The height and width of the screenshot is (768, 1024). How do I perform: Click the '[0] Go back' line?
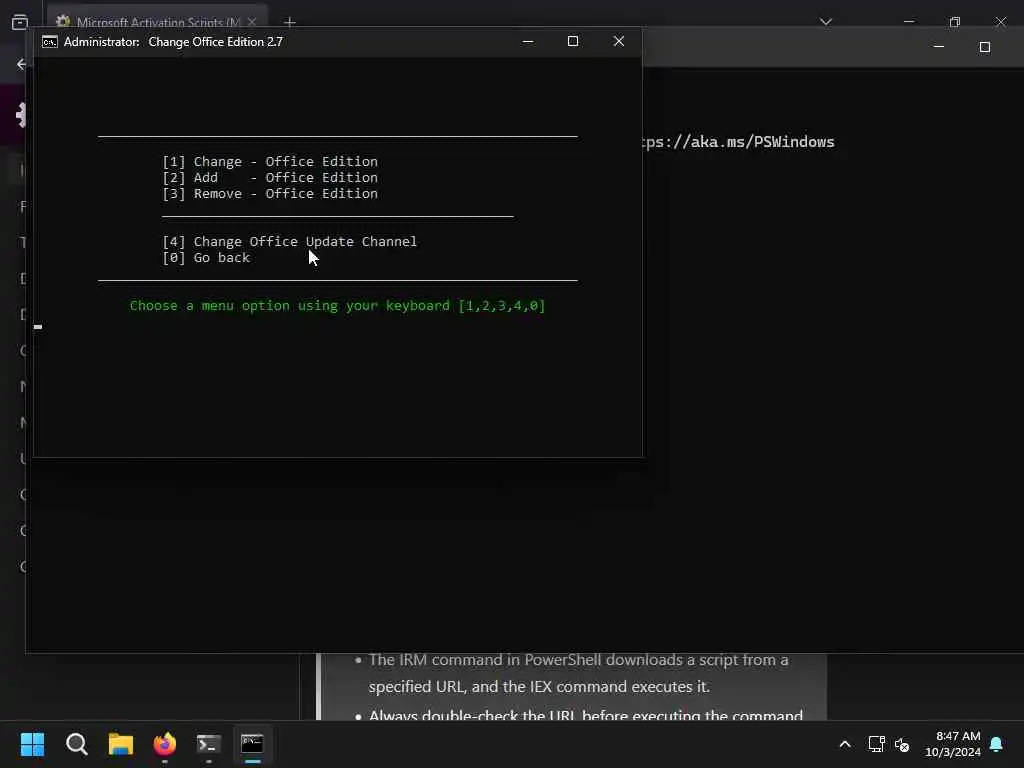[206, 258]
